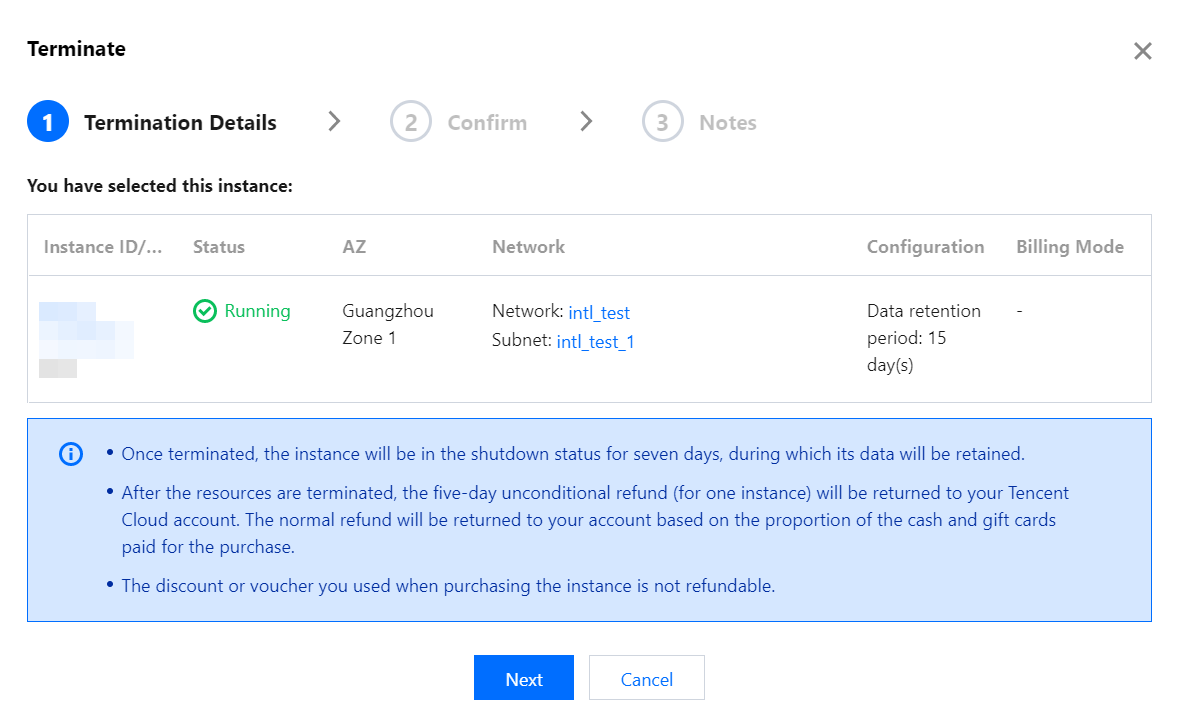Close the Terminate dialog with X icon
Screen dimensions: 1186x727
pyautogui.click(x=1142, y=51)
